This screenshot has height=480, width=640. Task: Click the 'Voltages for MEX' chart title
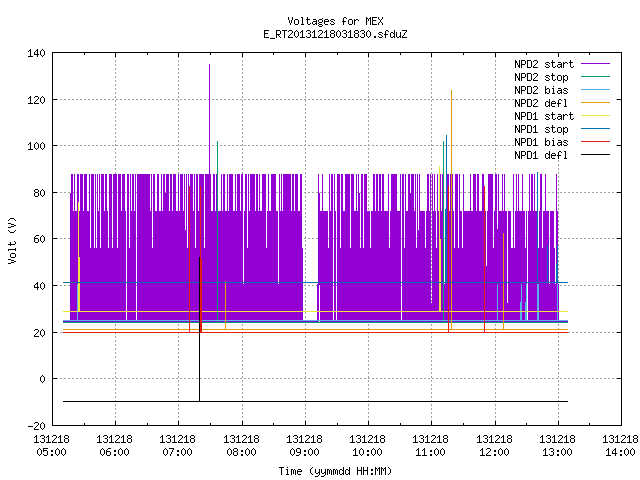click(x=335, y=21)
